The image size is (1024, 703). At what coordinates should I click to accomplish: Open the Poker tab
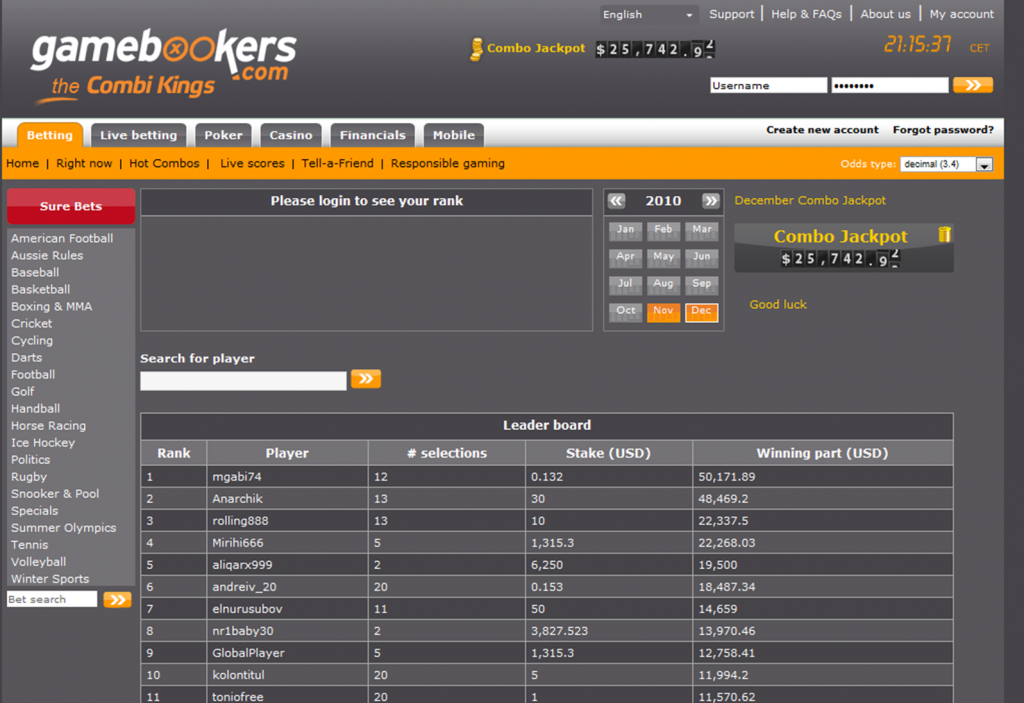223,135
